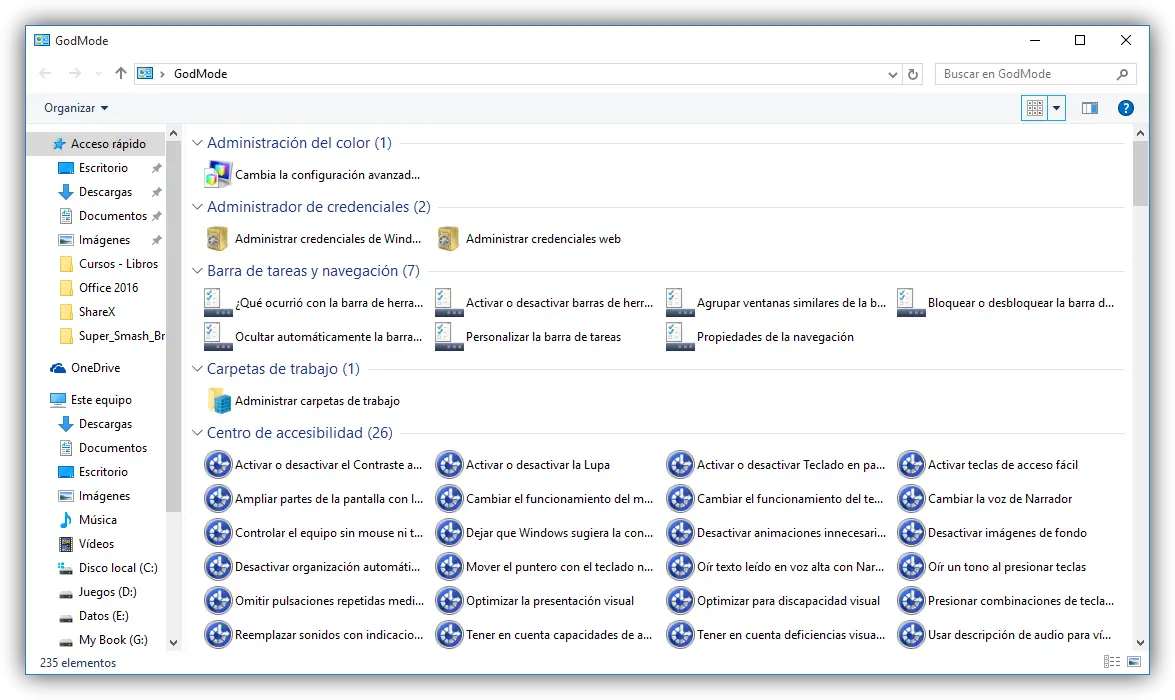Open ShareX folder in quick access
Viewport: 1175px width, 700px height.
(88, 312)
